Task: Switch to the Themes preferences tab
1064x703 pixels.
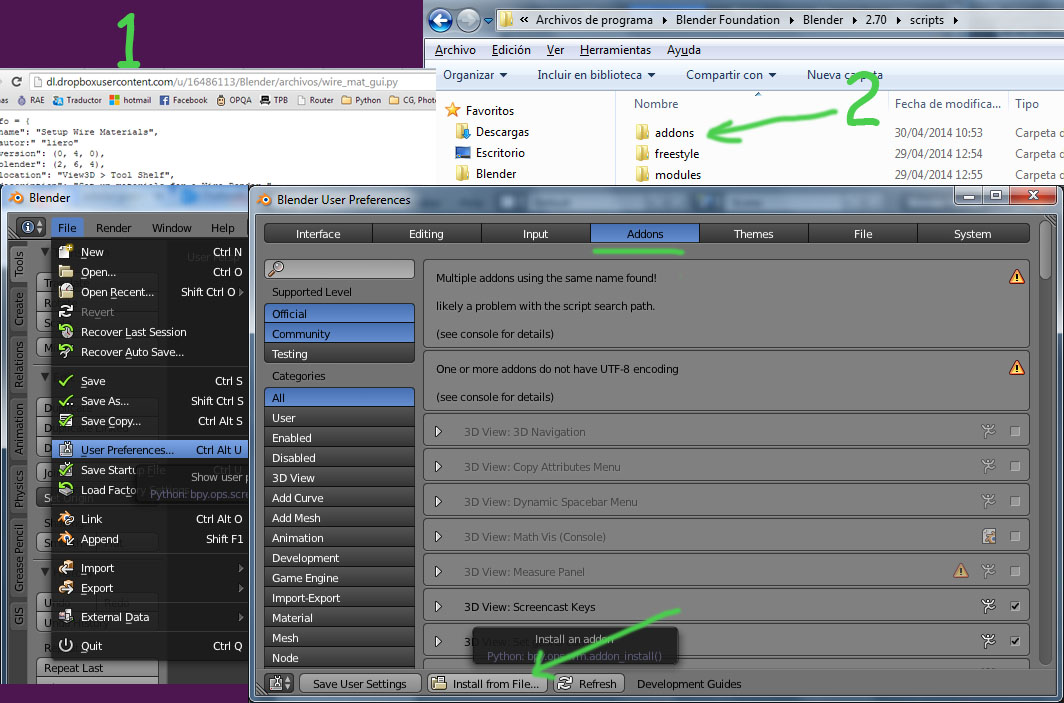Action: tap(753, 233)
